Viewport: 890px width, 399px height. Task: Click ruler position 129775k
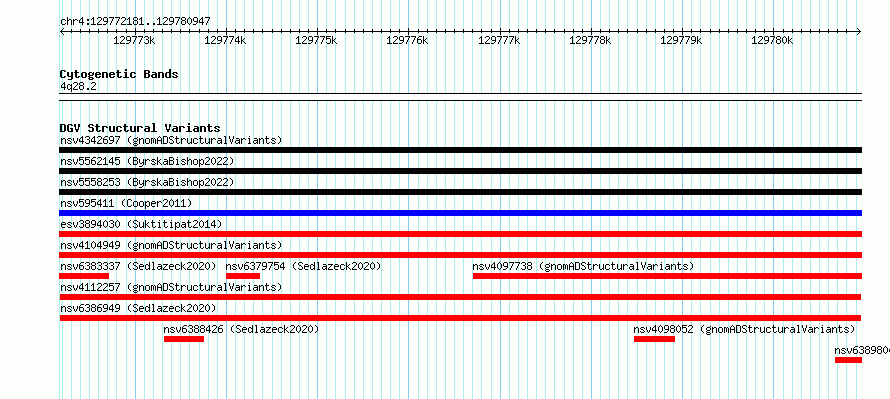[x=317, y=41]
